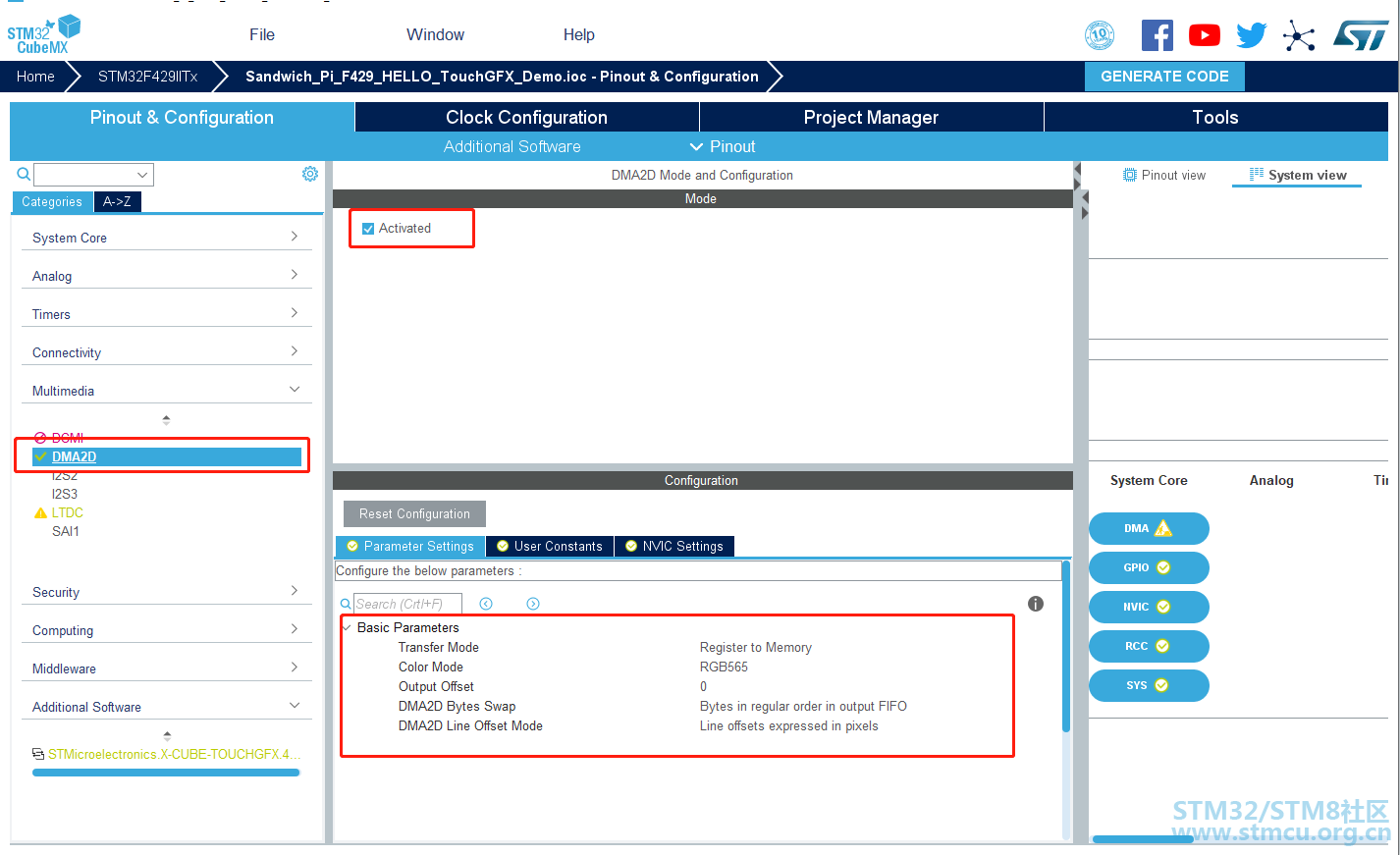
Task: Switch to the Project Manager tab
Action: point(872,117)
